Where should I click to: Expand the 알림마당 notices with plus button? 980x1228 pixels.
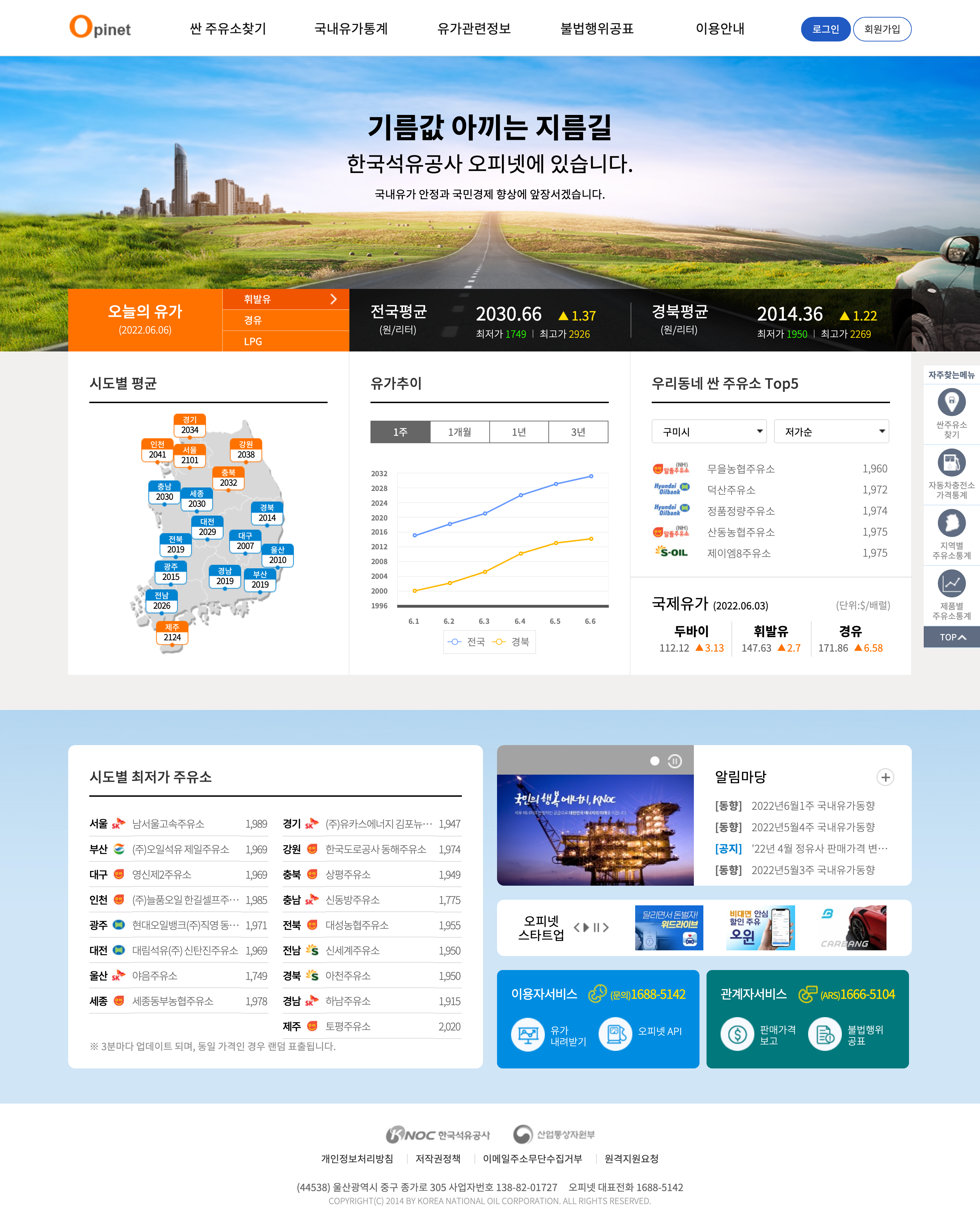(x=885, y=777)
